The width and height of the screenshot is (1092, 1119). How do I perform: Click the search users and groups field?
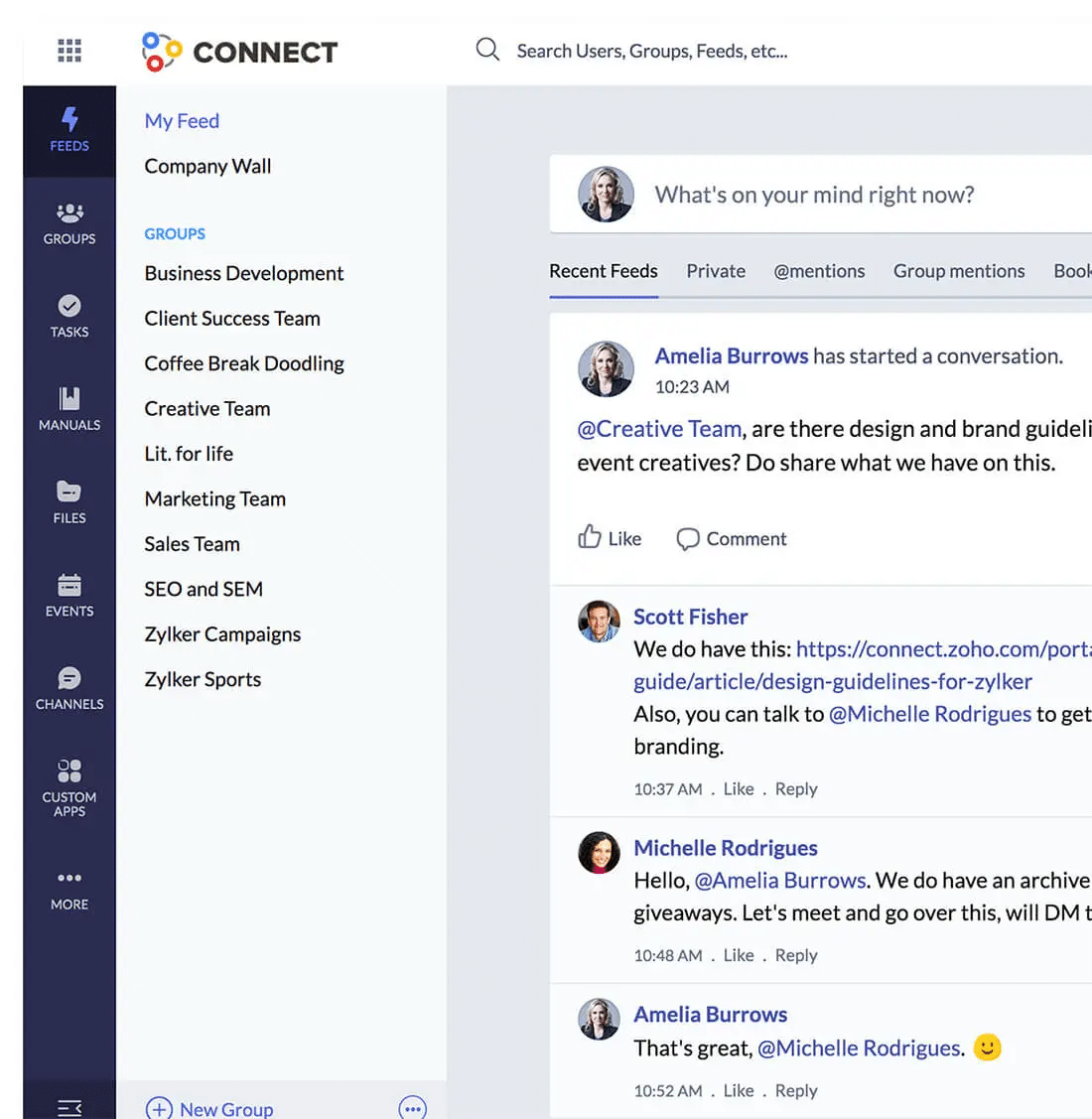pyautogui.click(x=651, y=51)
